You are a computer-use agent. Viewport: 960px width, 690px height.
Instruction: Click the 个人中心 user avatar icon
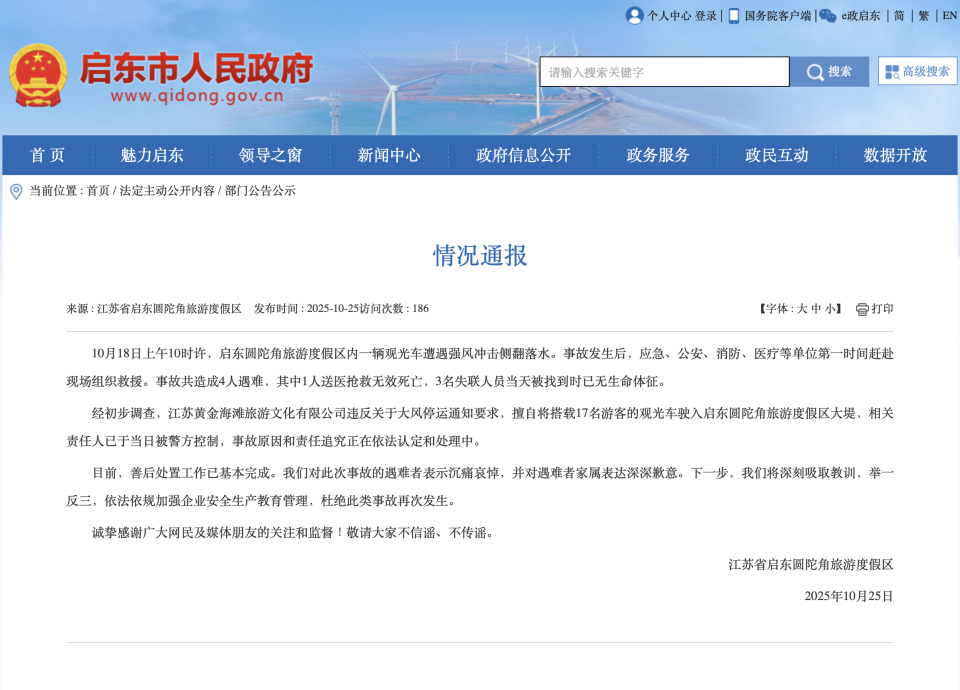(x=635, y=15)
